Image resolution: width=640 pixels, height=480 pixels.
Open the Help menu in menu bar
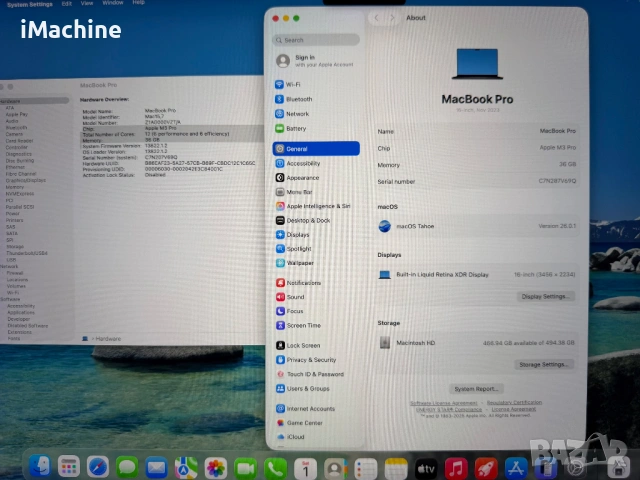pyautogui.click(x=138, y=2)
